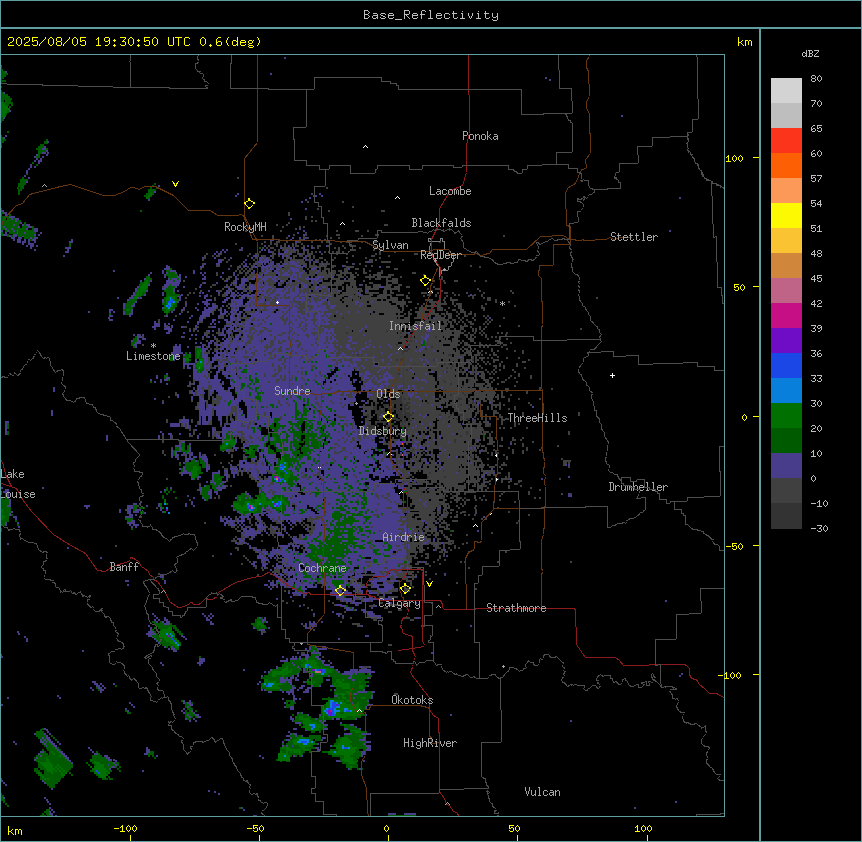Click the Cochrane label

click(322, 568)
